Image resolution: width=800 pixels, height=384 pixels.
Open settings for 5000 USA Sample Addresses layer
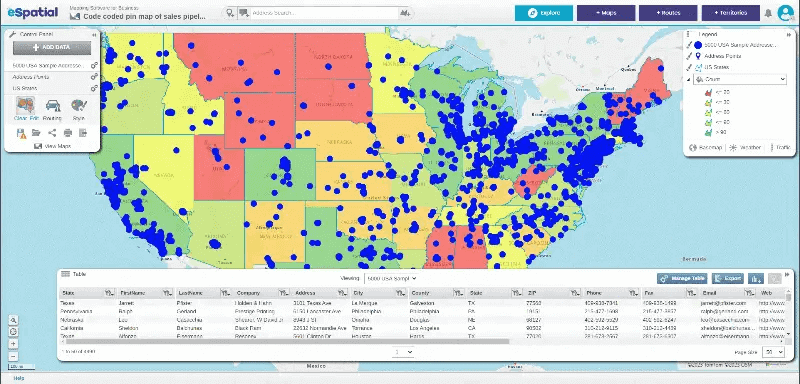(94, 66)
